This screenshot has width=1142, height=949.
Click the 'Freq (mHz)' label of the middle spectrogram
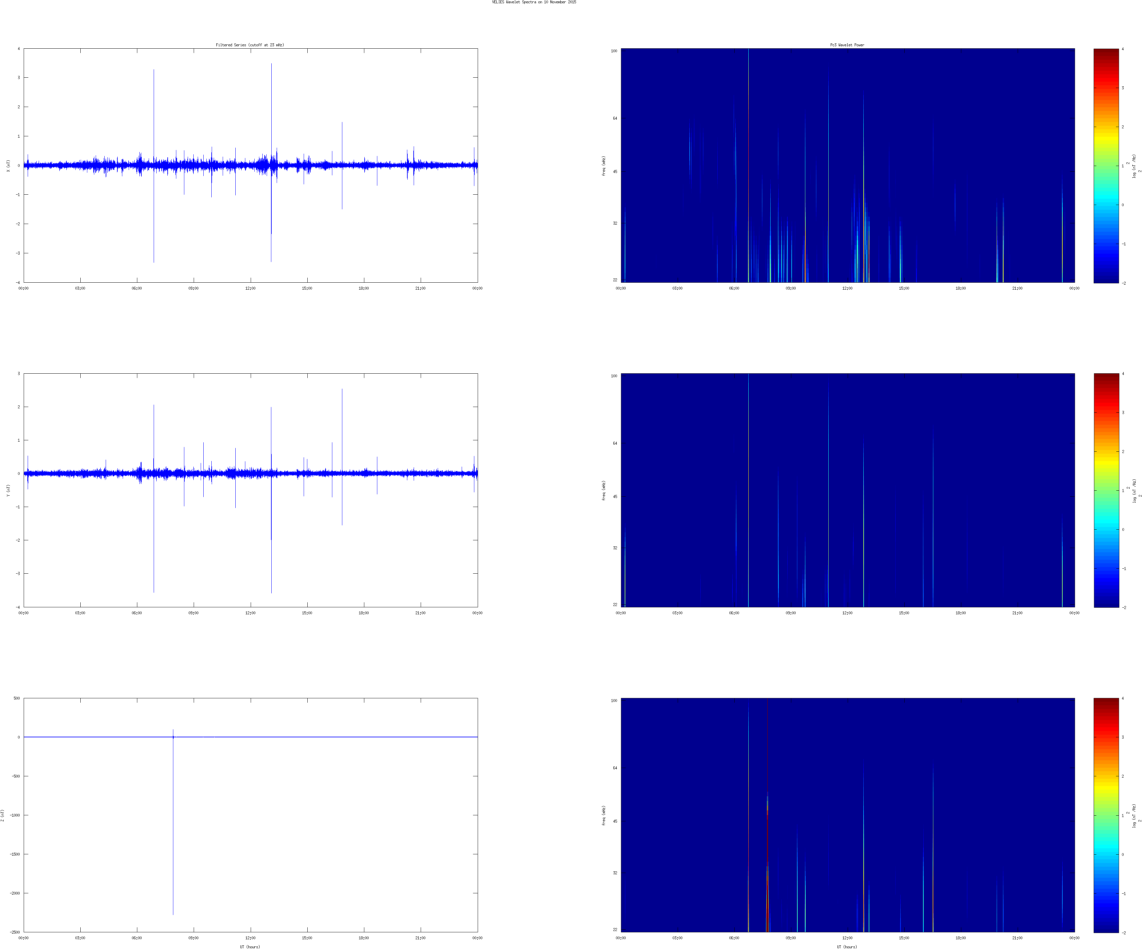(604, 490)
